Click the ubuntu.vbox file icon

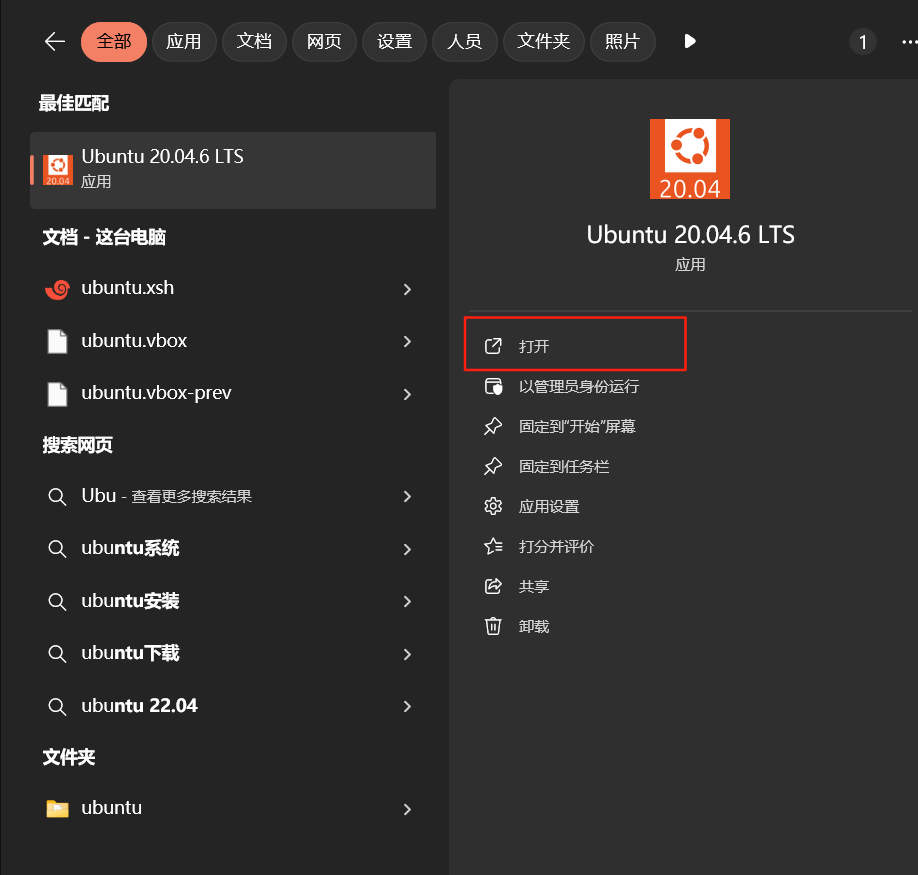click(57, 341)
